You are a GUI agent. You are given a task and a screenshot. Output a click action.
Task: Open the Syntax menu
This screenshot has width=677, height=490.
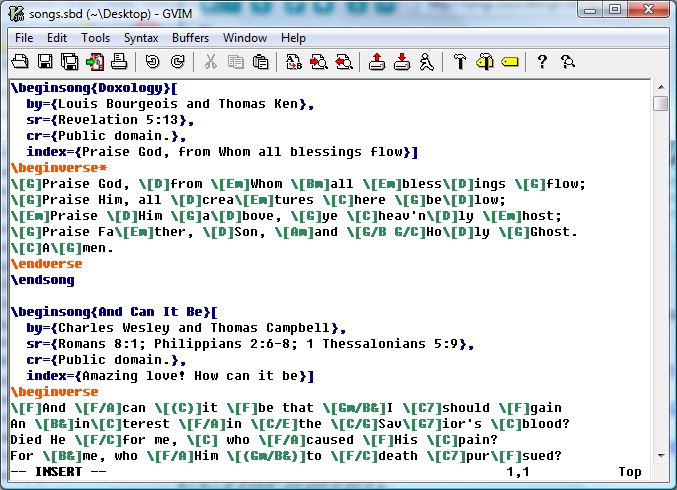[141, 38]
